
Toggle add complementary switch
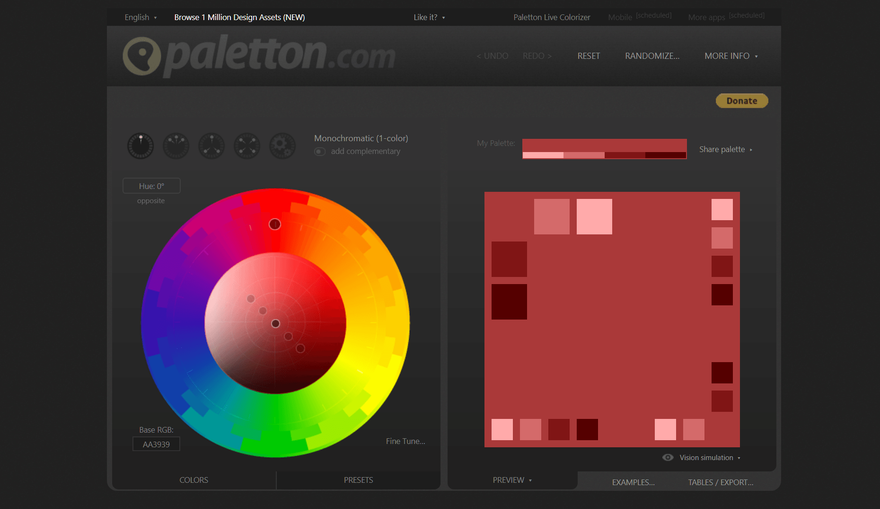(x=319, y=152)
